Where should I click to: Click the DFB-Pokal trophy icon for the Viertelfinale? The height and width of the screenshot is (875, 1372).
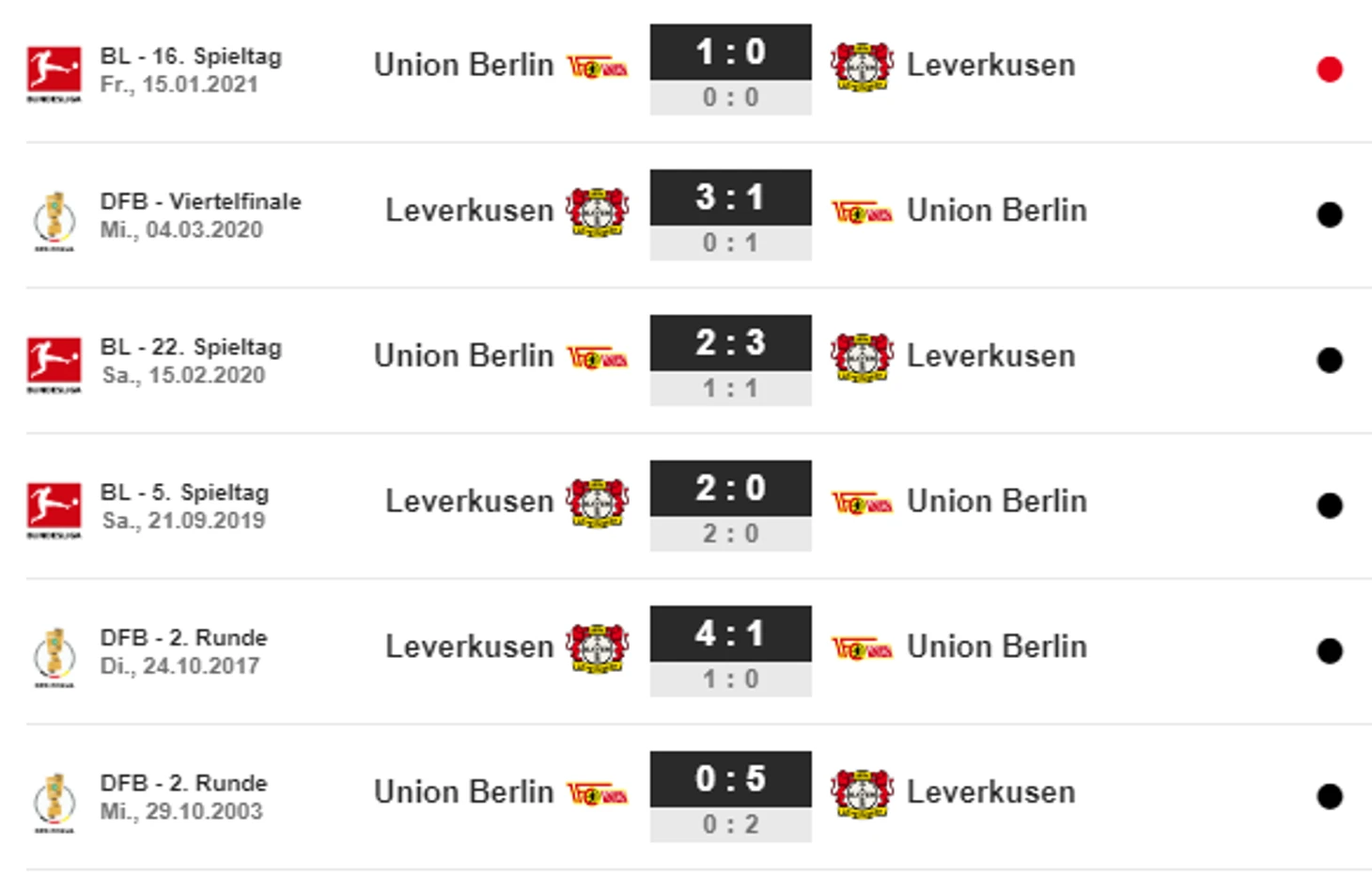(x=54, y=221)
